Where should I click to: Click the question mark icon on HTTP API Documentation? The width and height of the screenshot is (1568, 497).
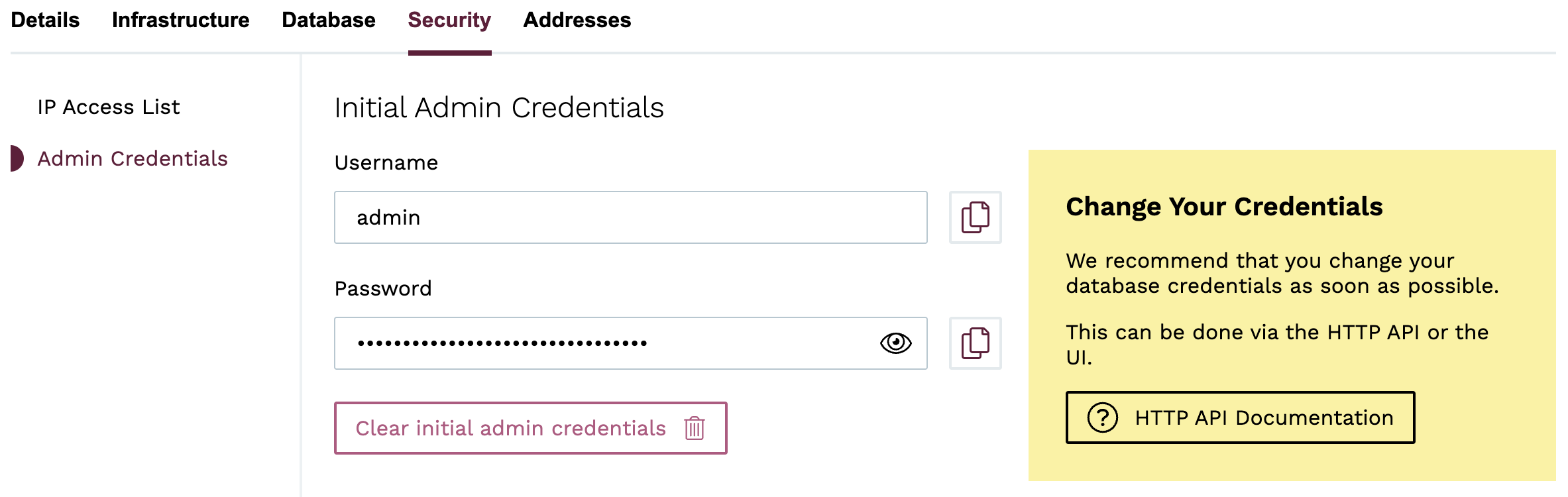point(1101,417)
